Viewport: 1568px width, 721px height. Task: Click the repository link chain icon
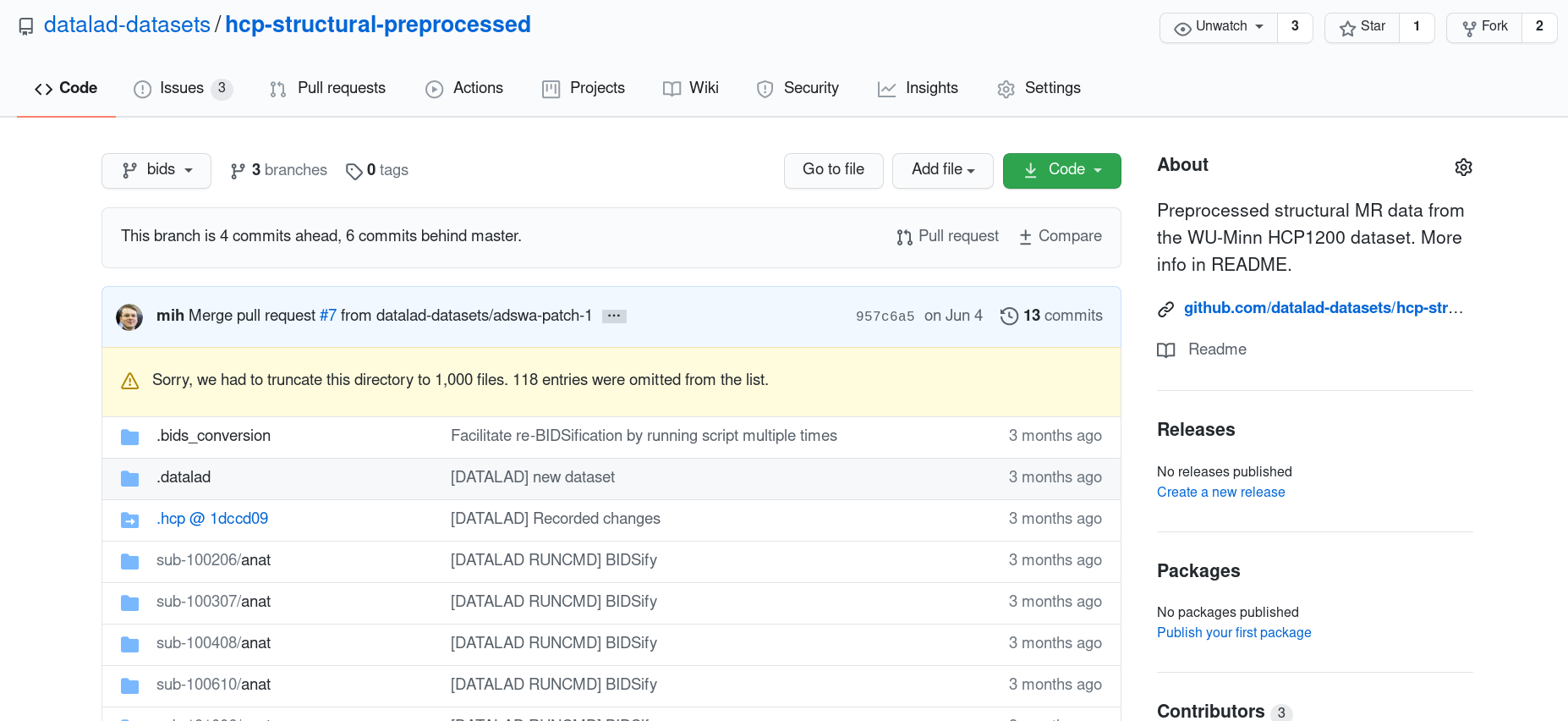pos(1165,309)
